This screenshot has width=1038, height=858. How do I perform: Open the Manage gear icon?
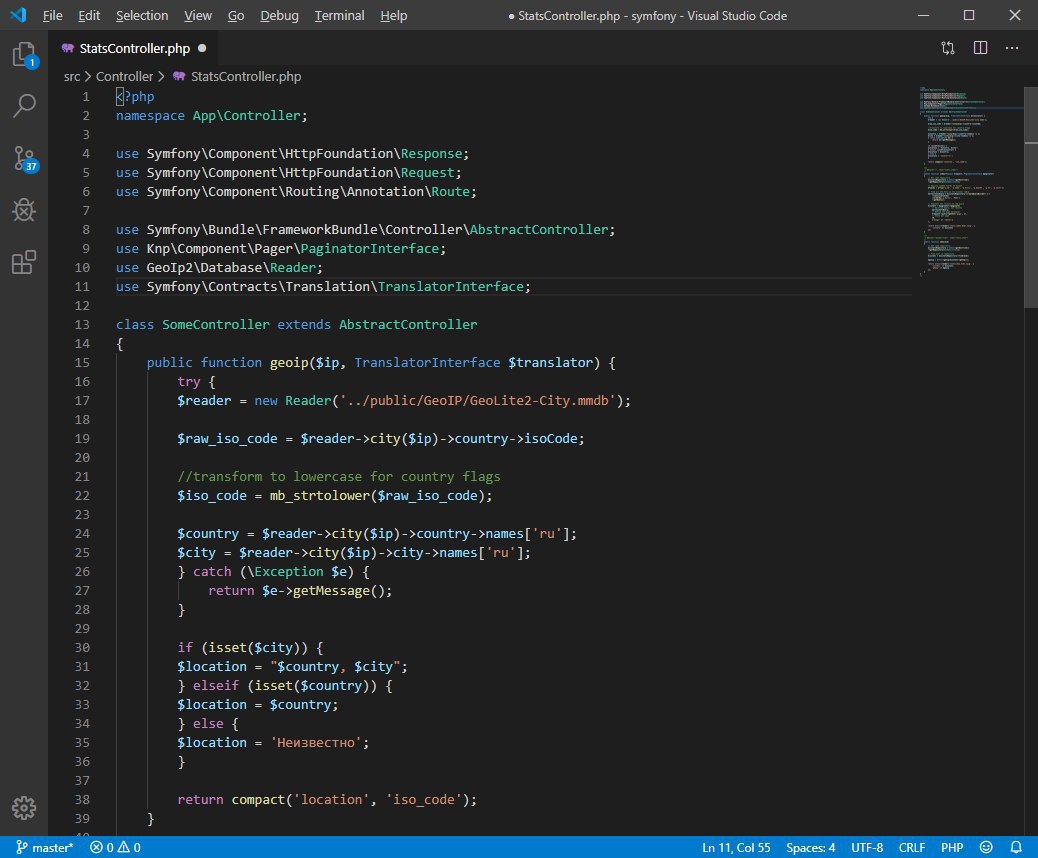click(x=24, y=808)
